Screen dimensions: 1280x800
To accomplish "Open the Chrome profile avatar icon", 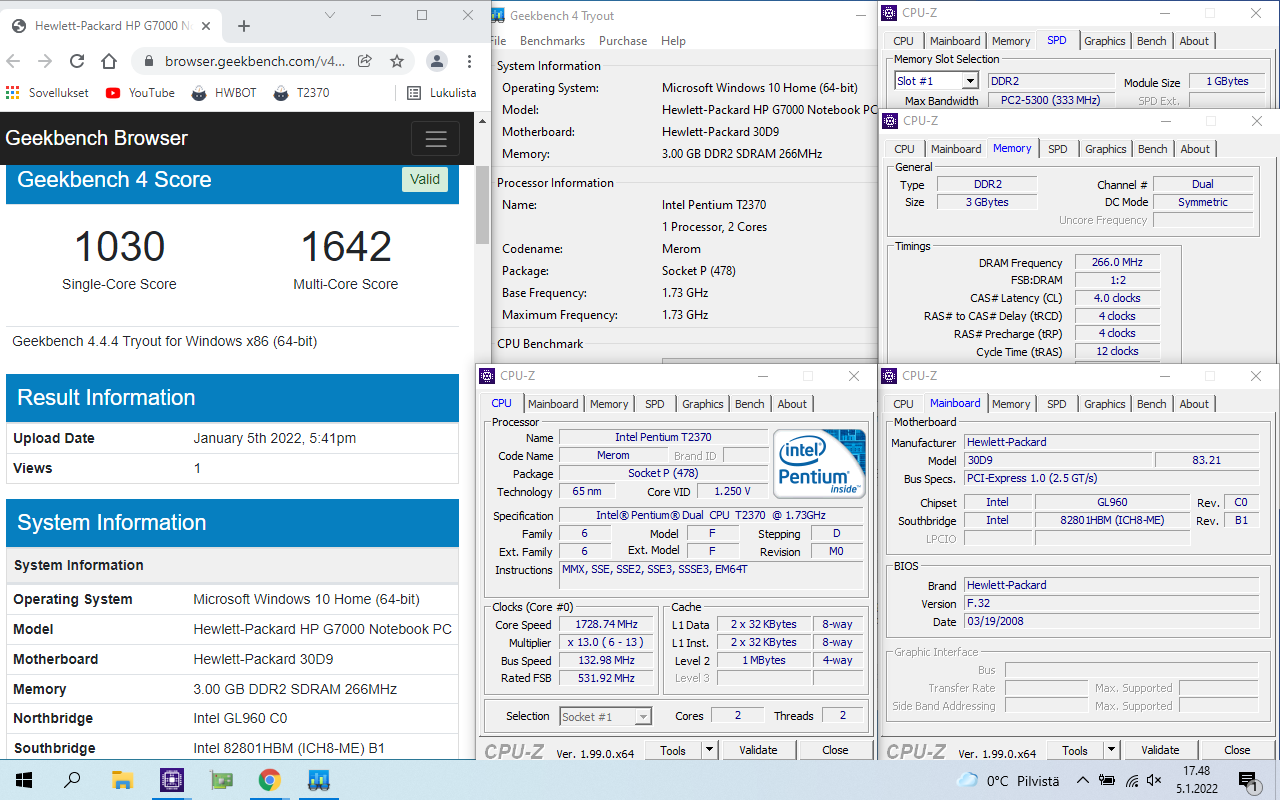I will [437, 61].
